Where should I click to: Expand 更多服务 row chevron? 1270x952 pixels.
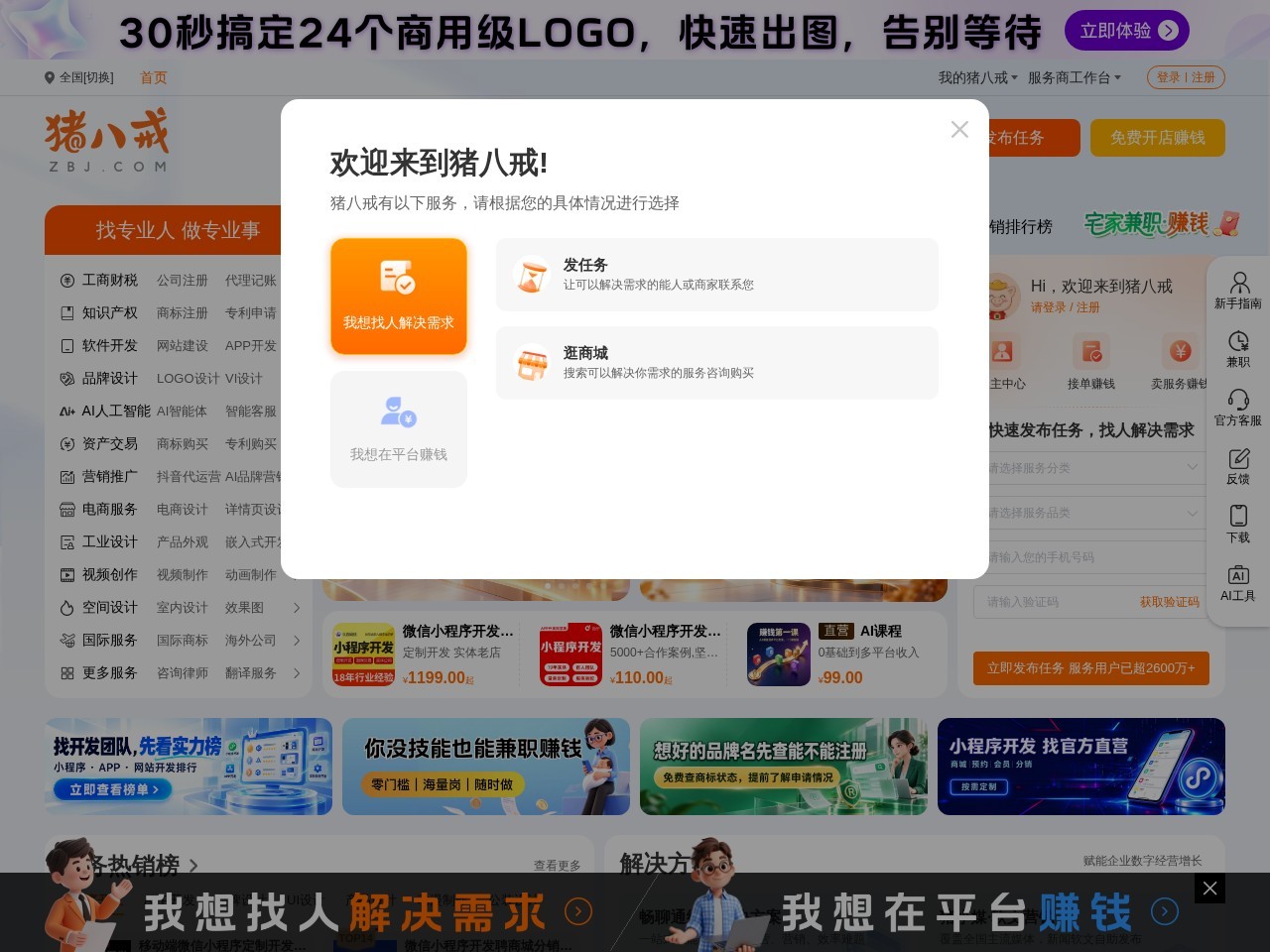click(x=296, y=673)
